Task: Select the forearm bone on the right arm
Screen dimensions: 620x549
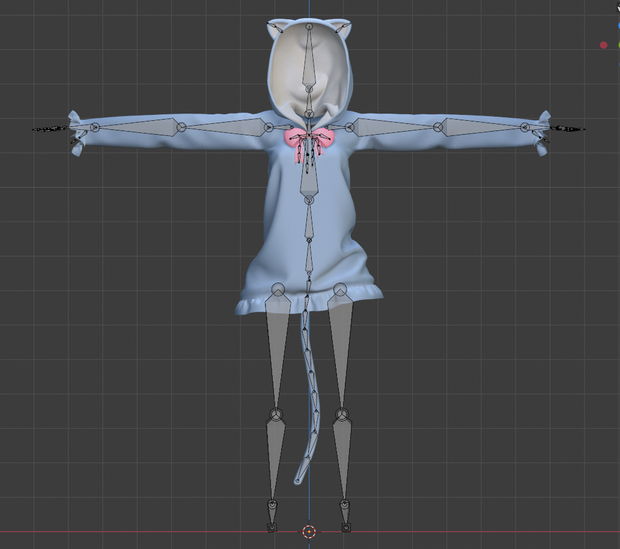Action: [481, 127]
